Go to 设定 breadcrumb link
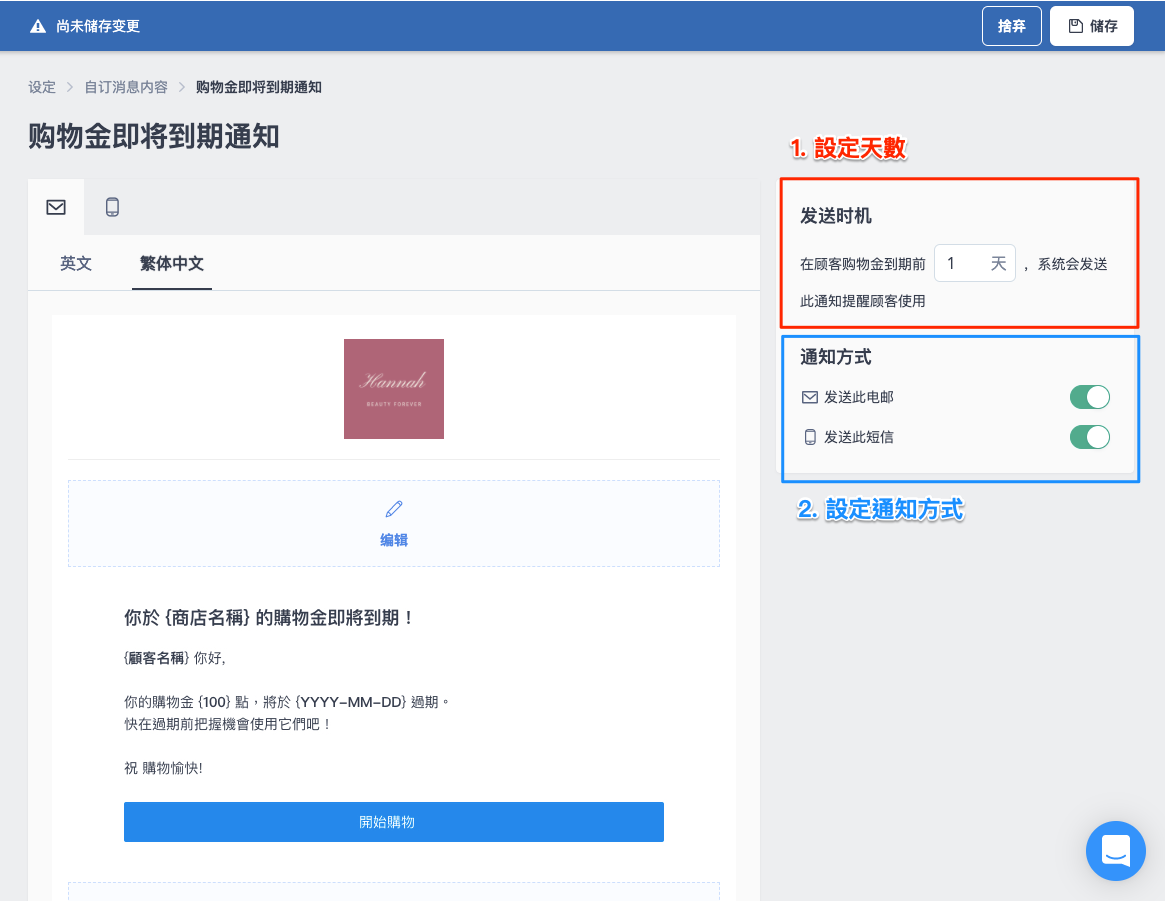This screenshot has width=1165, height=901. pos(42,87)
